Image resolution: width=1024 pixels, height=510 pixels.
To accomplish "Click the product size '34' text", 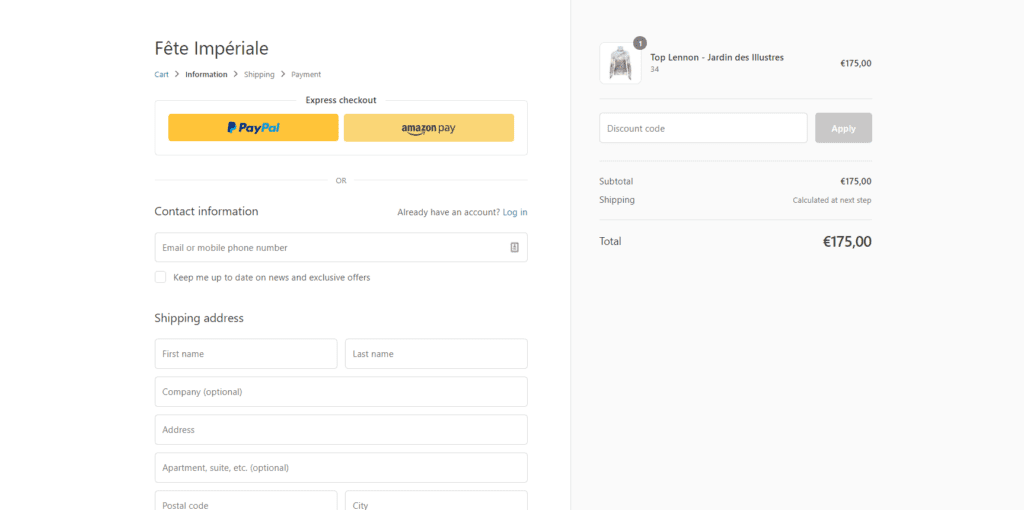I will pos(654,69).
